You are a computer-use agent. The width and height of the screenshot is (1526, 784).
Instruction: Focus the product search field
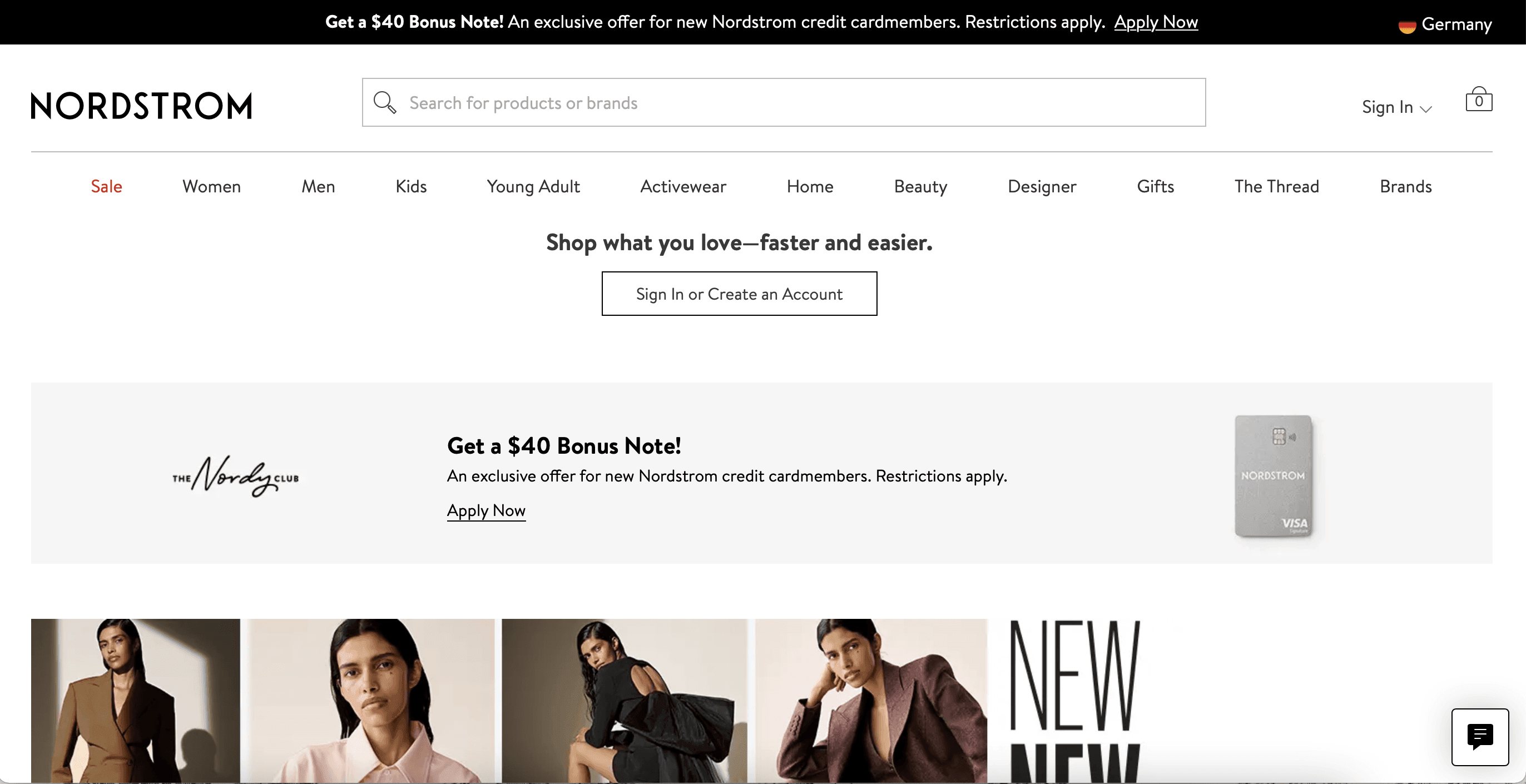tap(784, 102)
